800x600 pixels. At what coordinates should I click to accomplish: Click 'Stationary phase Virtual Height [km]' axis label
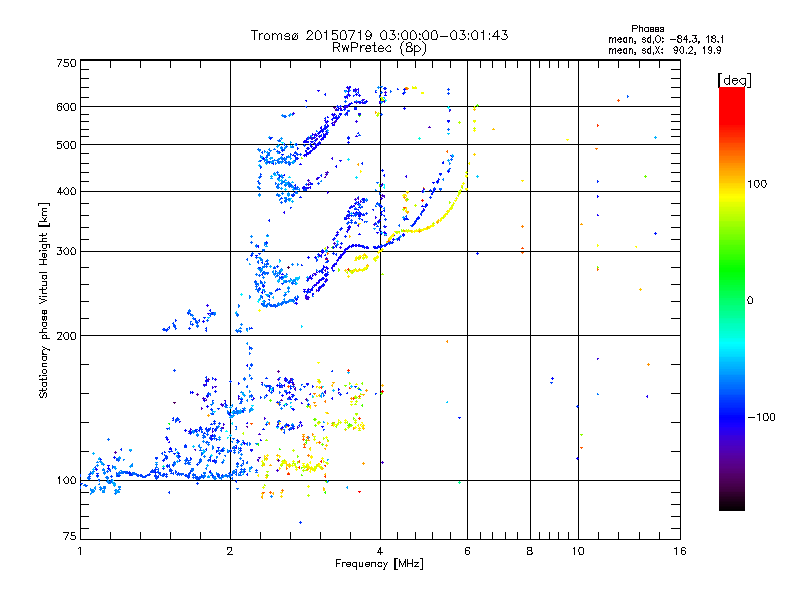click(44, 300)
